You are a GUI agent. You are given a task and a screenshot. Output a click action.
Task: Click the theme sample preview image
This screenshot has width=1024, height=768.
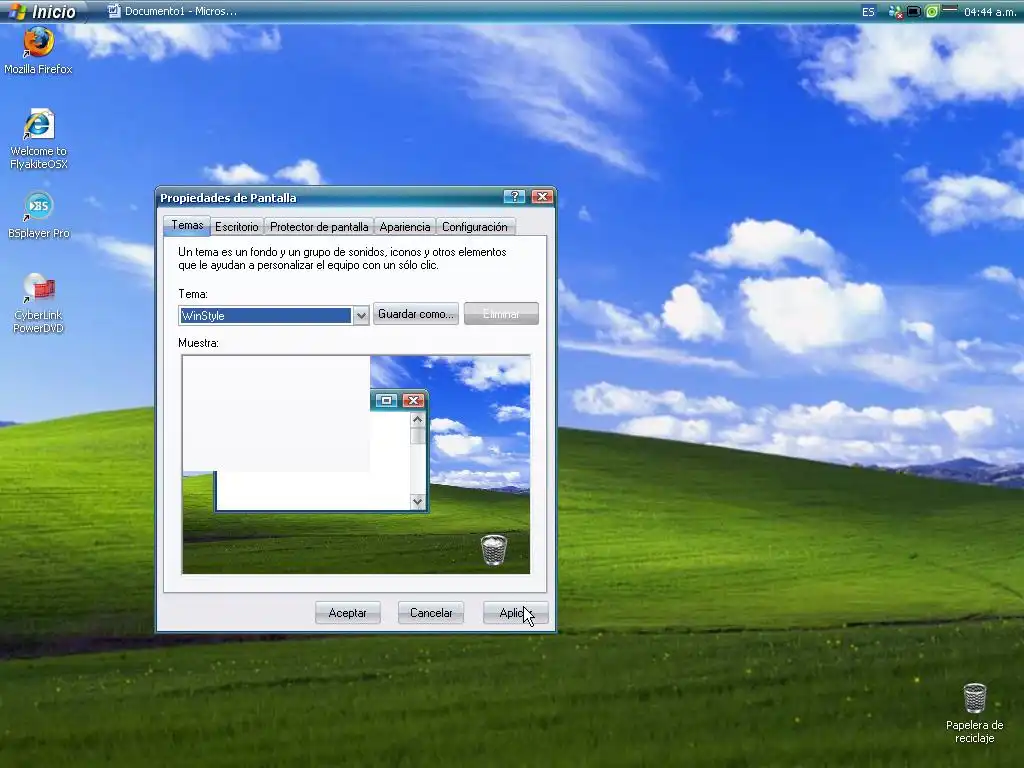tap(356, 464)
